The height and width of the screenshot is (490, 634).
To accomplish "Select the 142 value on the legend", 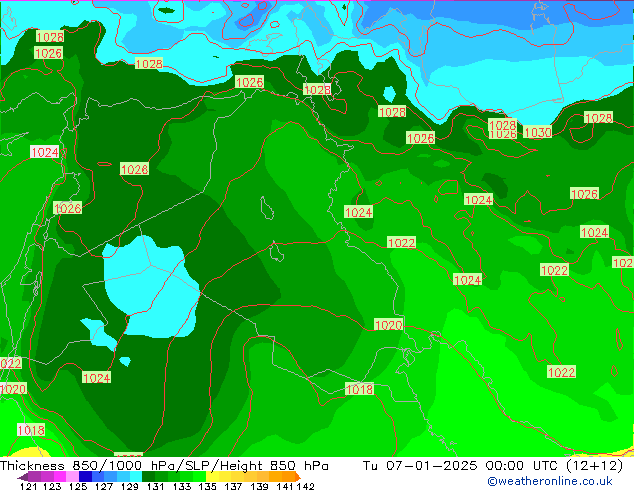I will 305,486.
